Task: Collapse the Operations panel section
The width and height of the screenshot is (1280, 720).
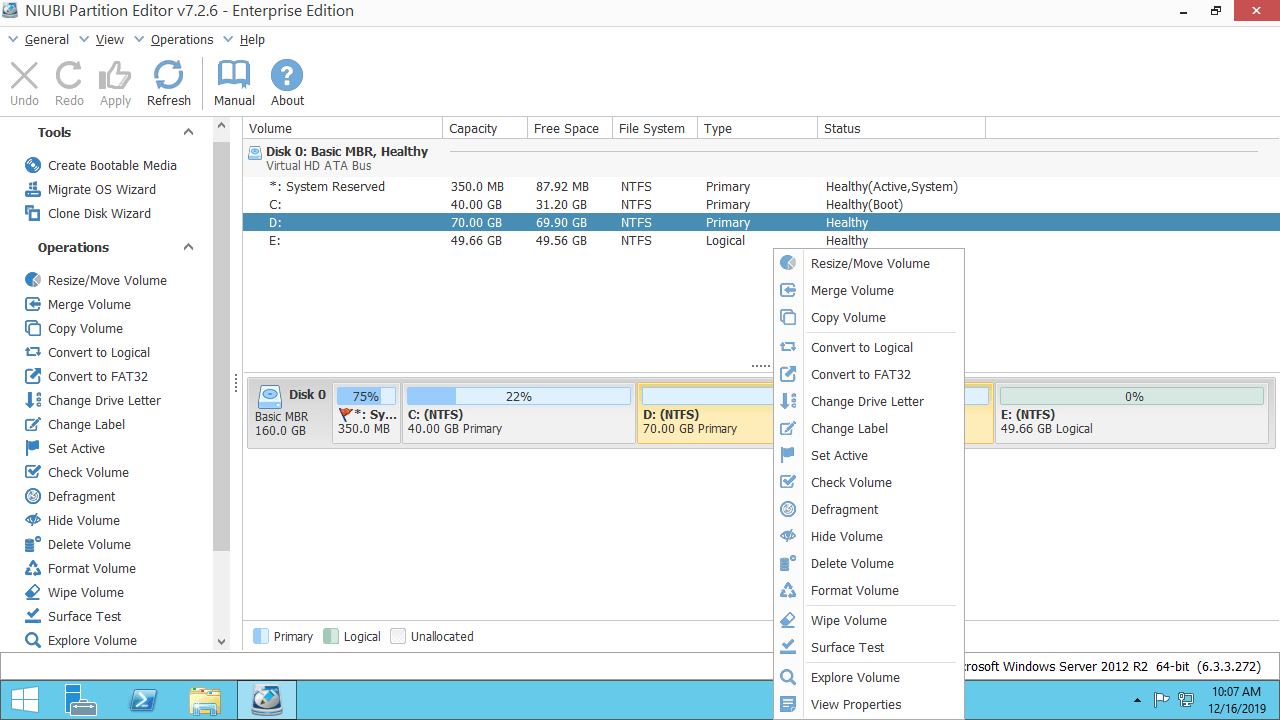Action: [x=188, y=248]
